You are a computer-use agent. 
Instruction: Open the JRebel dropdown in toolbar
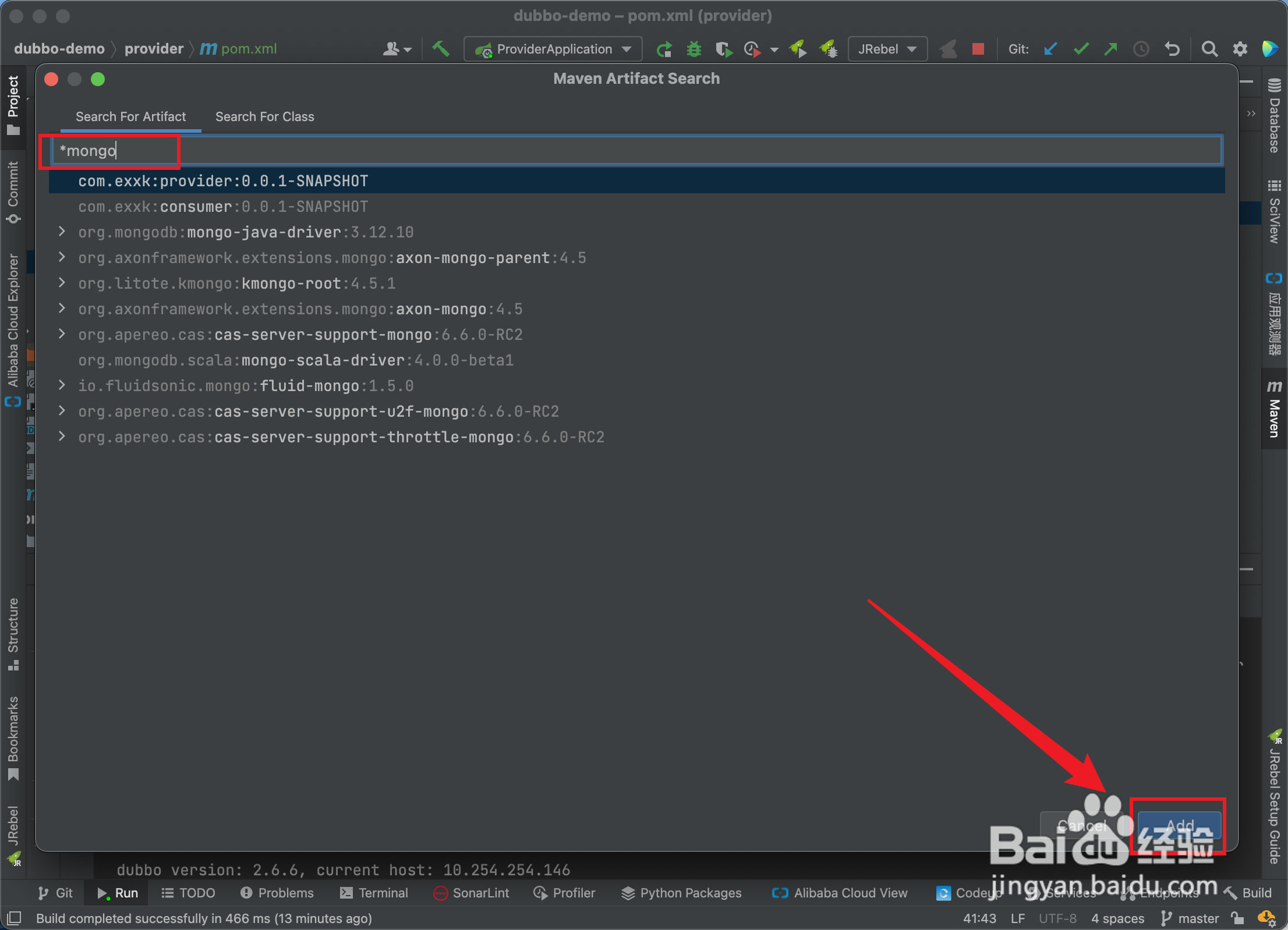[x=887, y=49]
